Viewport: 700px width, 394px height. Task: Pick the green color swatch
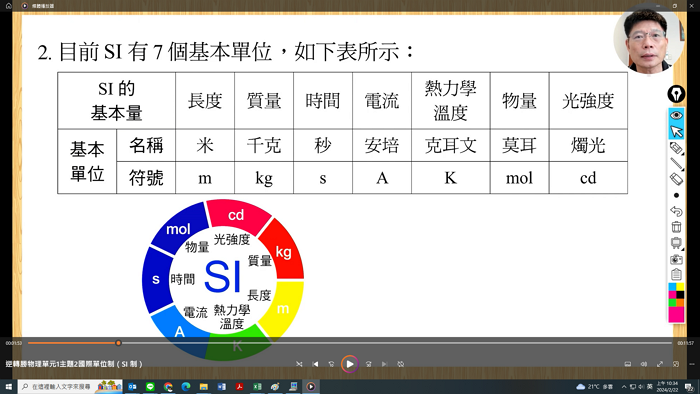pos(672,302)
